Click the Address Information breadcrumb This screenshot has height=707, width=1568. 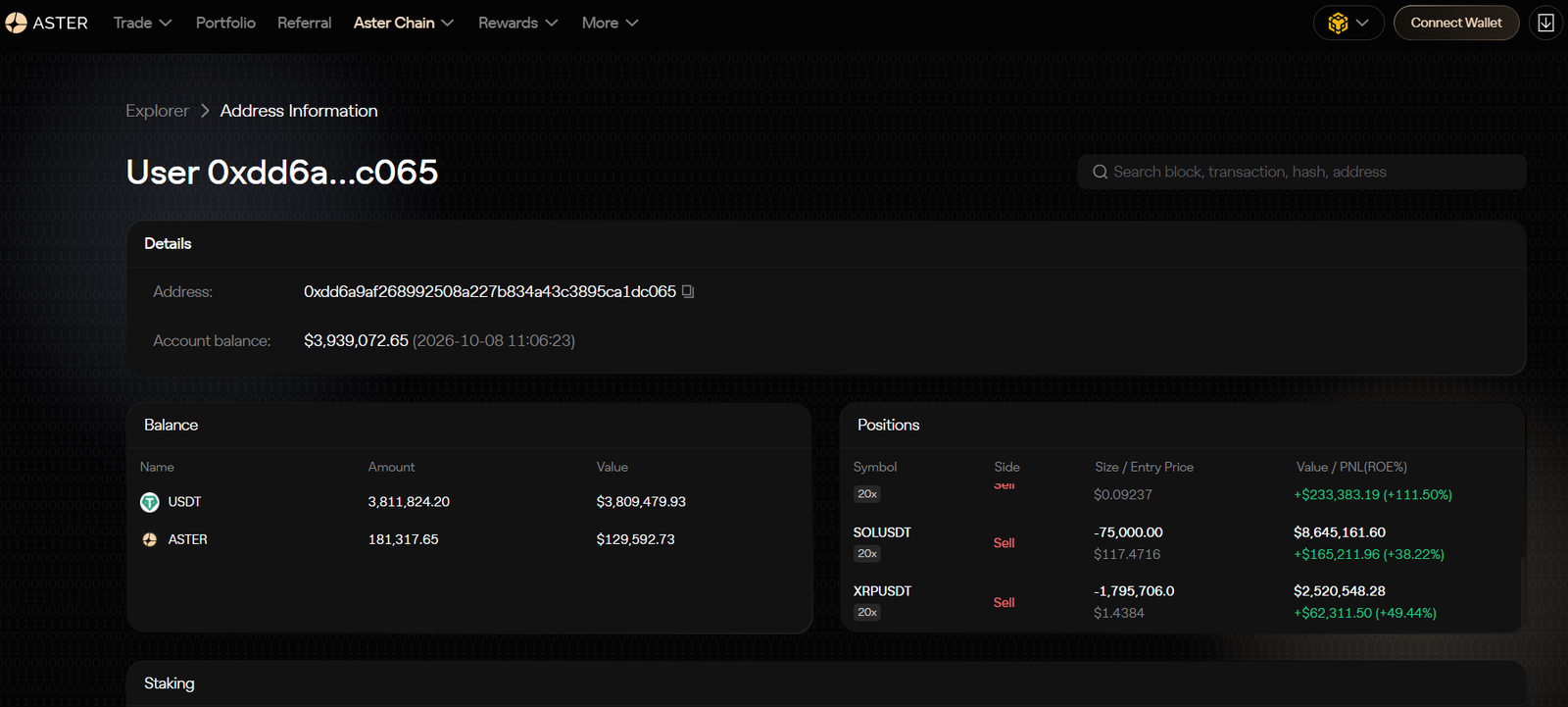point(299,111)
